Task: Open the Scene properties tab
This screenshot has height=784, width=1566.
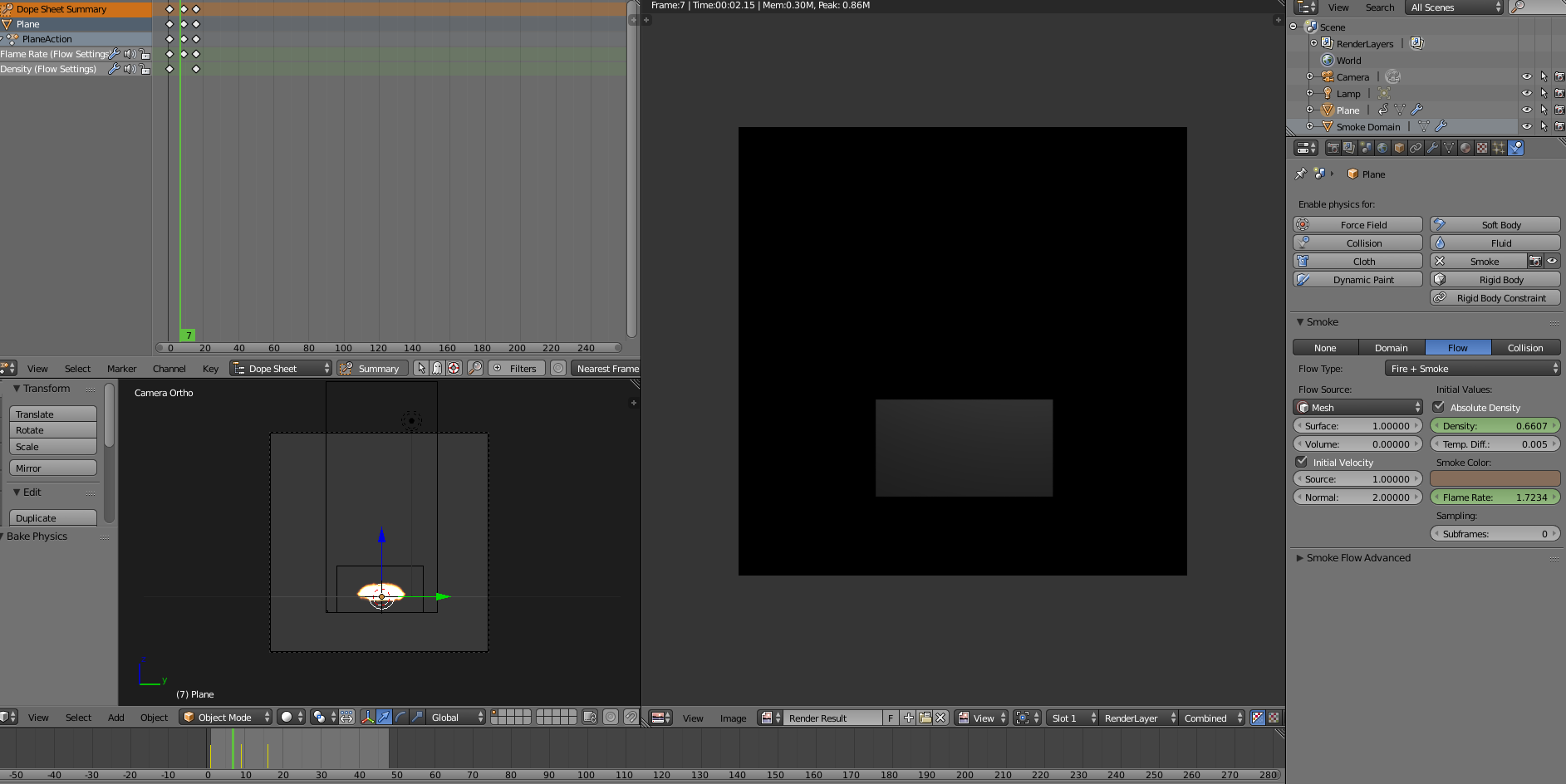Action: pos(1366,148)
